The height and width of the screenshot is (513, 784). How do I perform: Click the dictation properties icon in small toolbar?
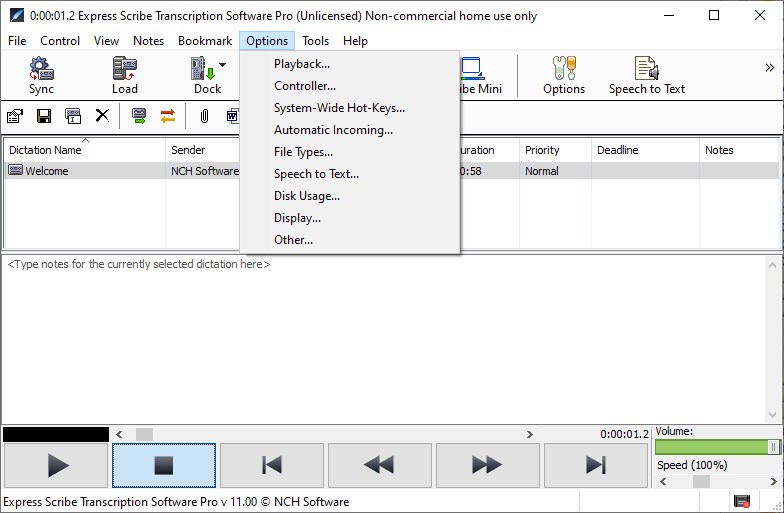click(15, 116)
